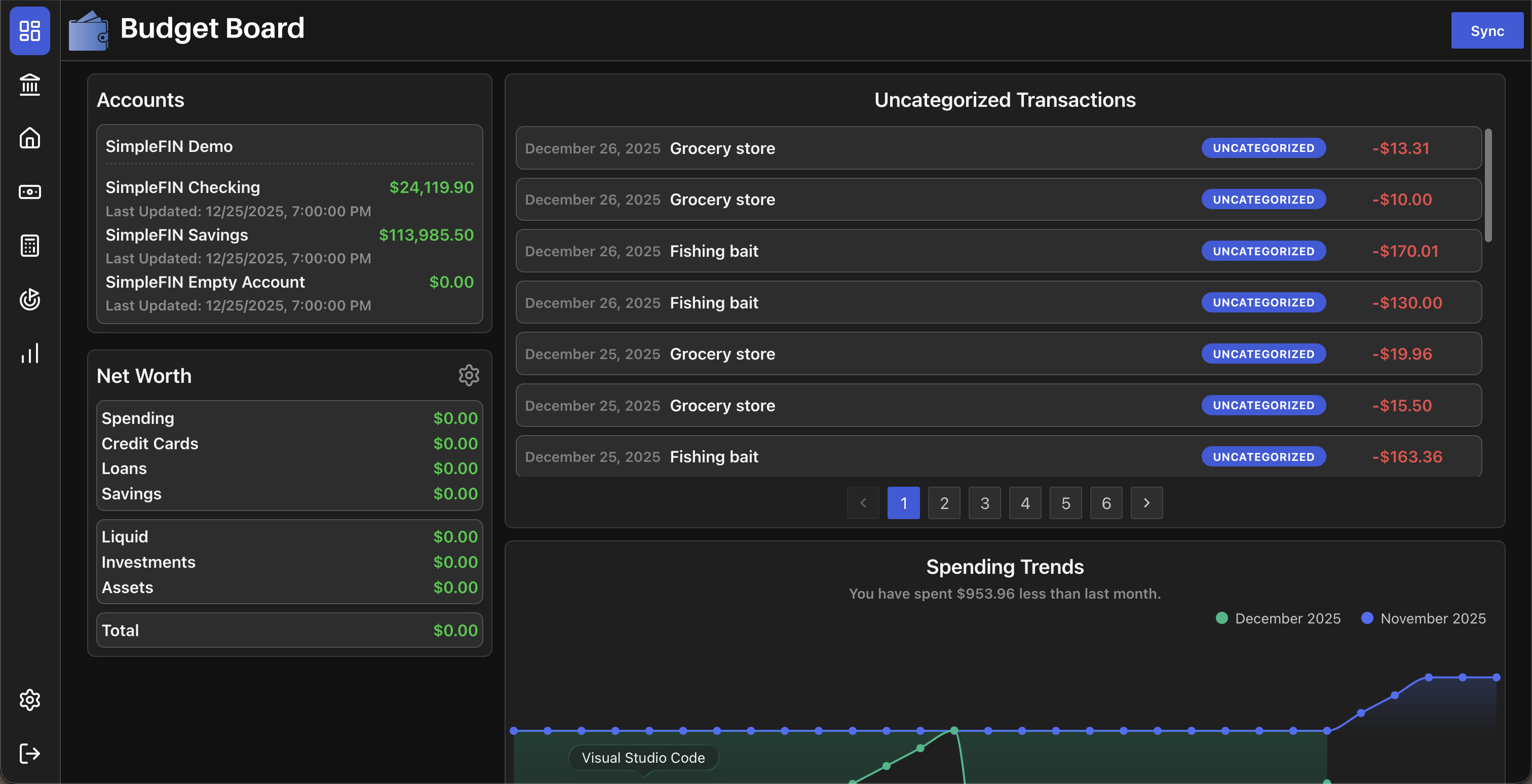Open category dropdown for -$13.31 Grocery store

[x=1263, y=148]
